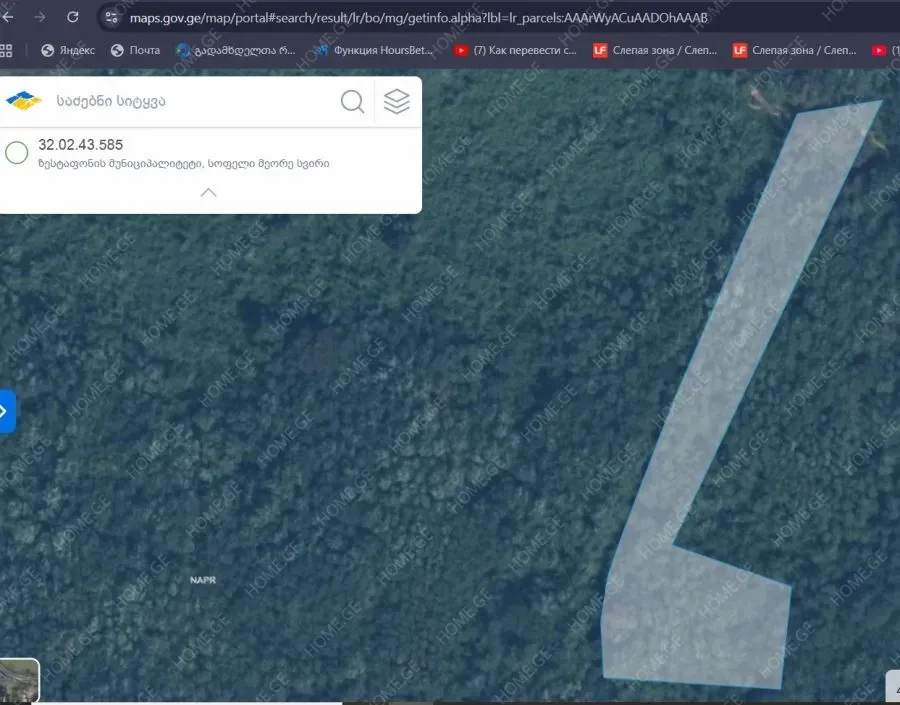Click the search text input field

pos(190,101)
